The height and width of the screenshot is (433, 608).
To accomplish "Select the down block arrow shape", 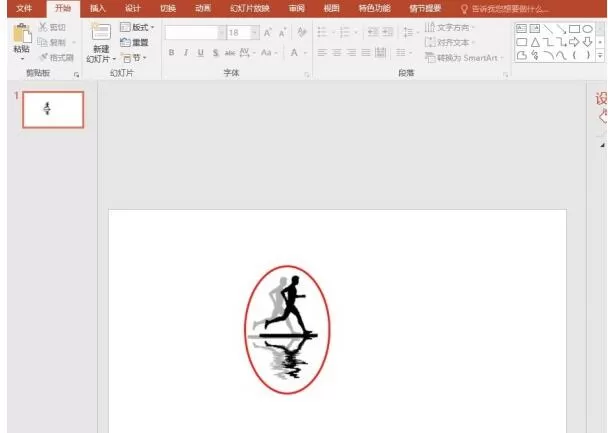I will tap(588, 42).
